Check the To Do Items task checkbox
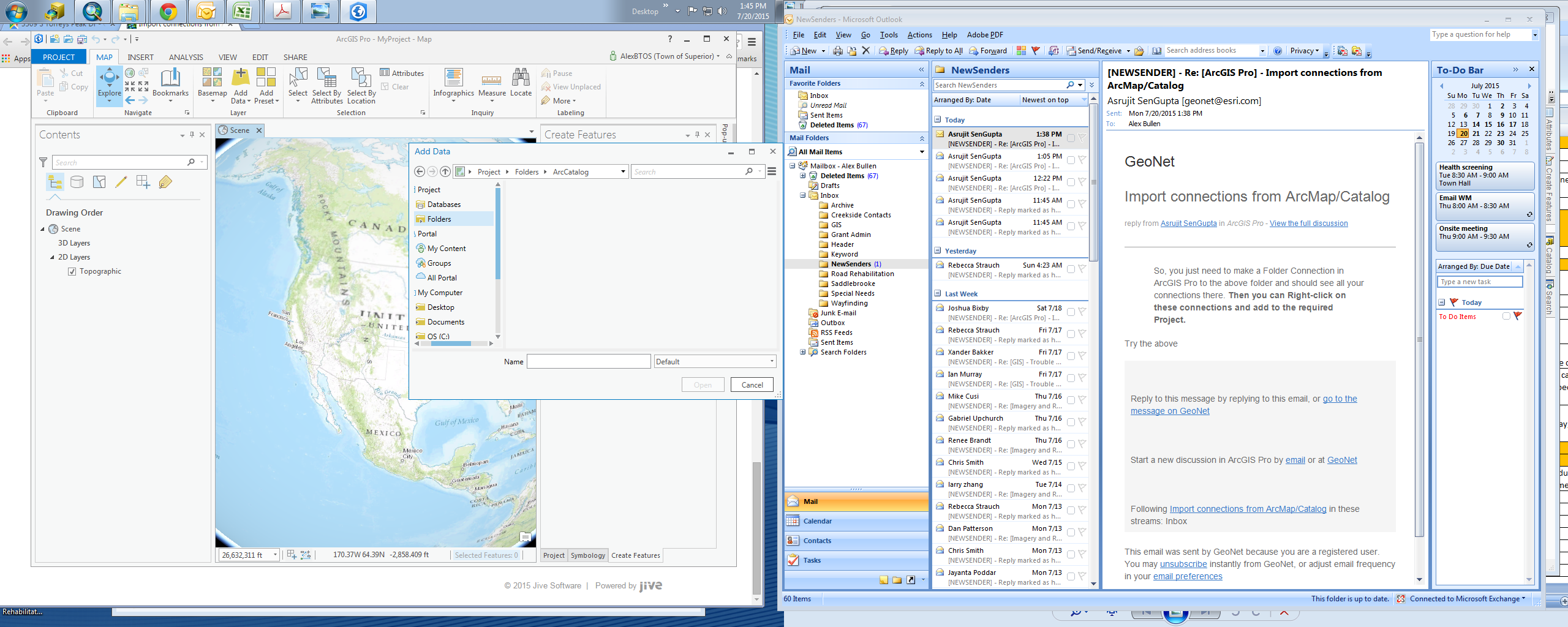 pyautogui.click(x=1506, y=316)
